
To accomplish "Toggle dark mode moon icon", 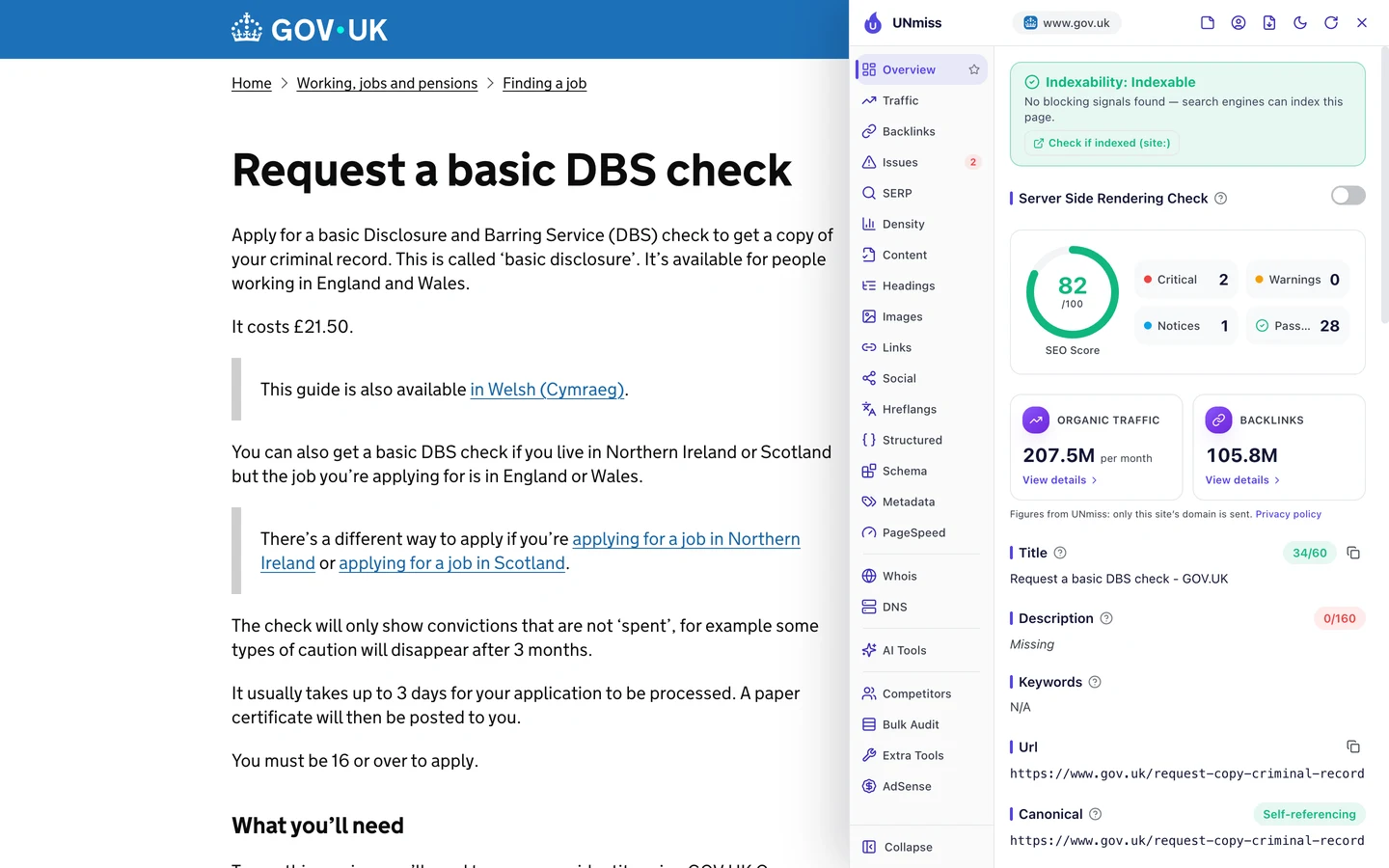I will click(1300, 22).
